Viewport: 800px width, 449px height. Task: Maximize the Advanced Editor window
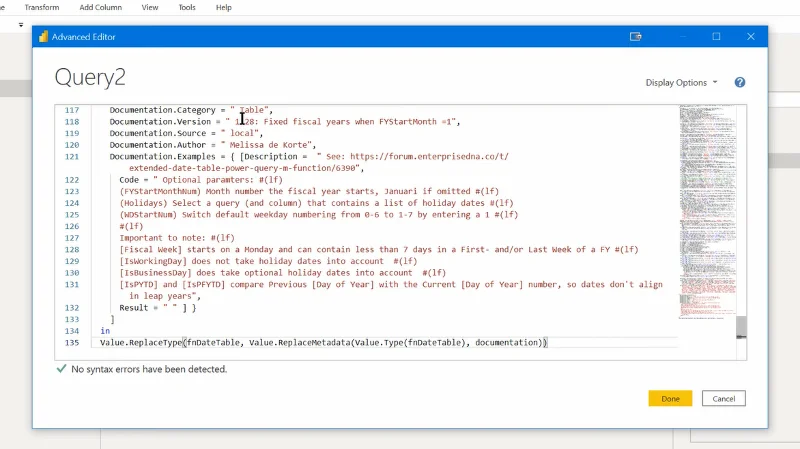pyautogui.click(x=716, y=37)
